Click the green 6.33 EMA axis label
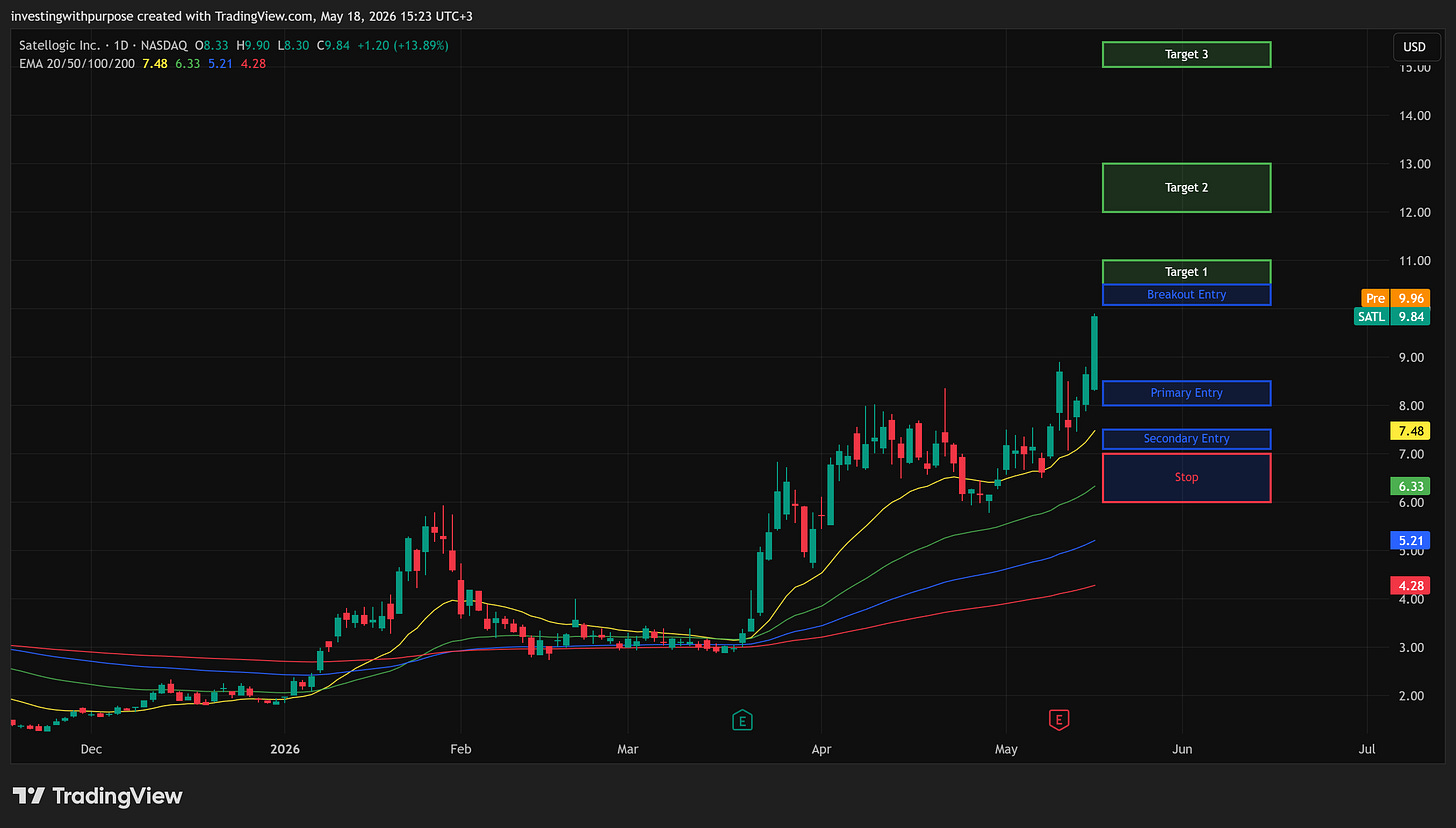The width and height of the screenshot is (1456, 828). pyautogui.click(x=1410, y=486)
